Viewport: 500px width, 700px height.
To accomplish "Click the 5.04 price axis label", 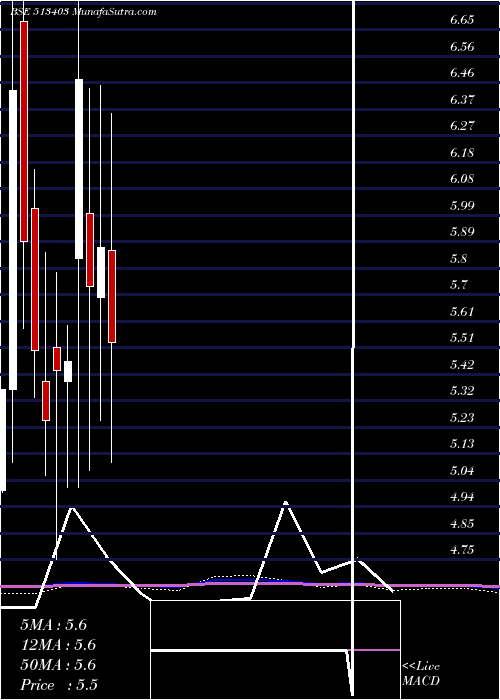I will tap(462, 471).
